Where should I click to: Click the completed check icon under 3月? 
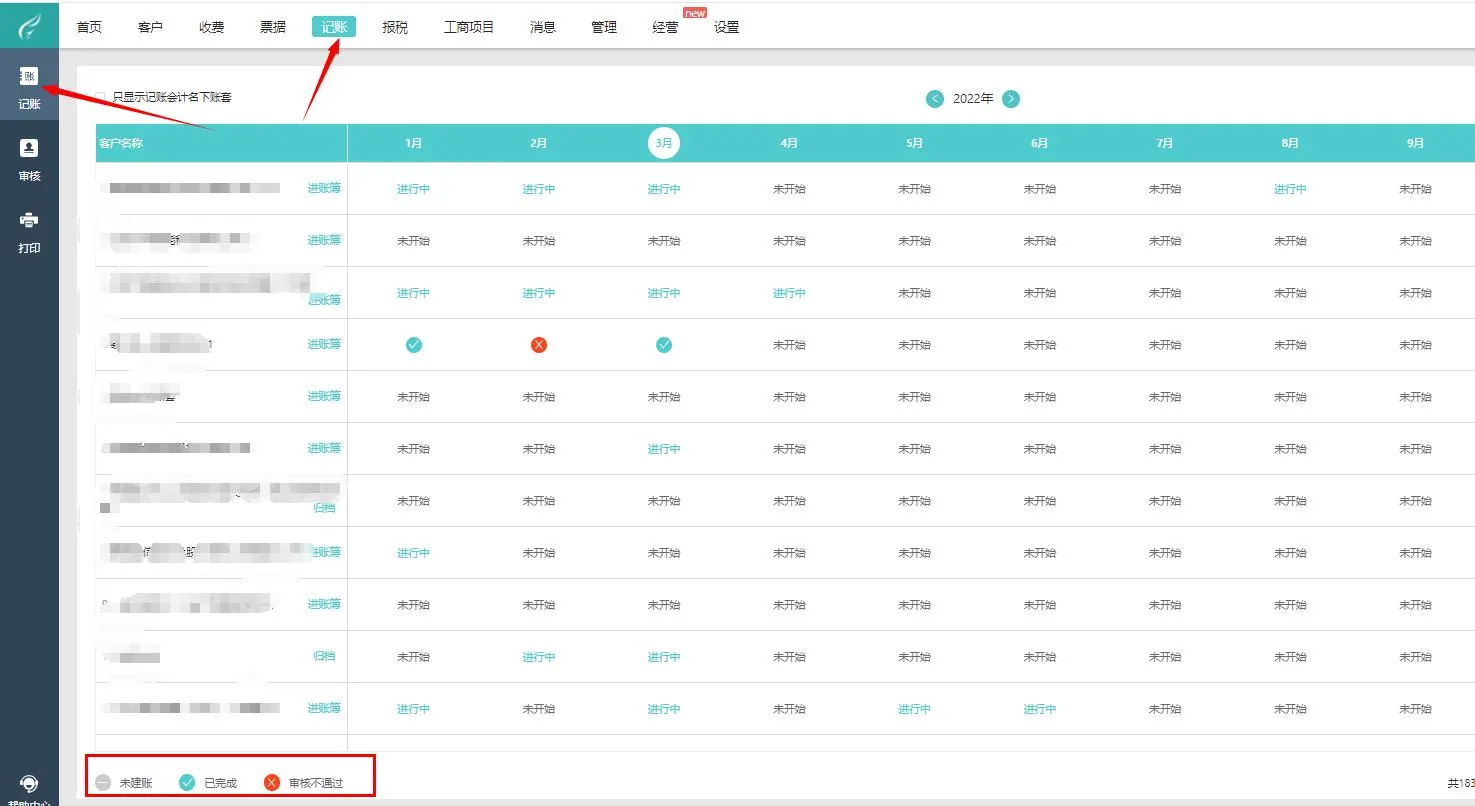664,345
